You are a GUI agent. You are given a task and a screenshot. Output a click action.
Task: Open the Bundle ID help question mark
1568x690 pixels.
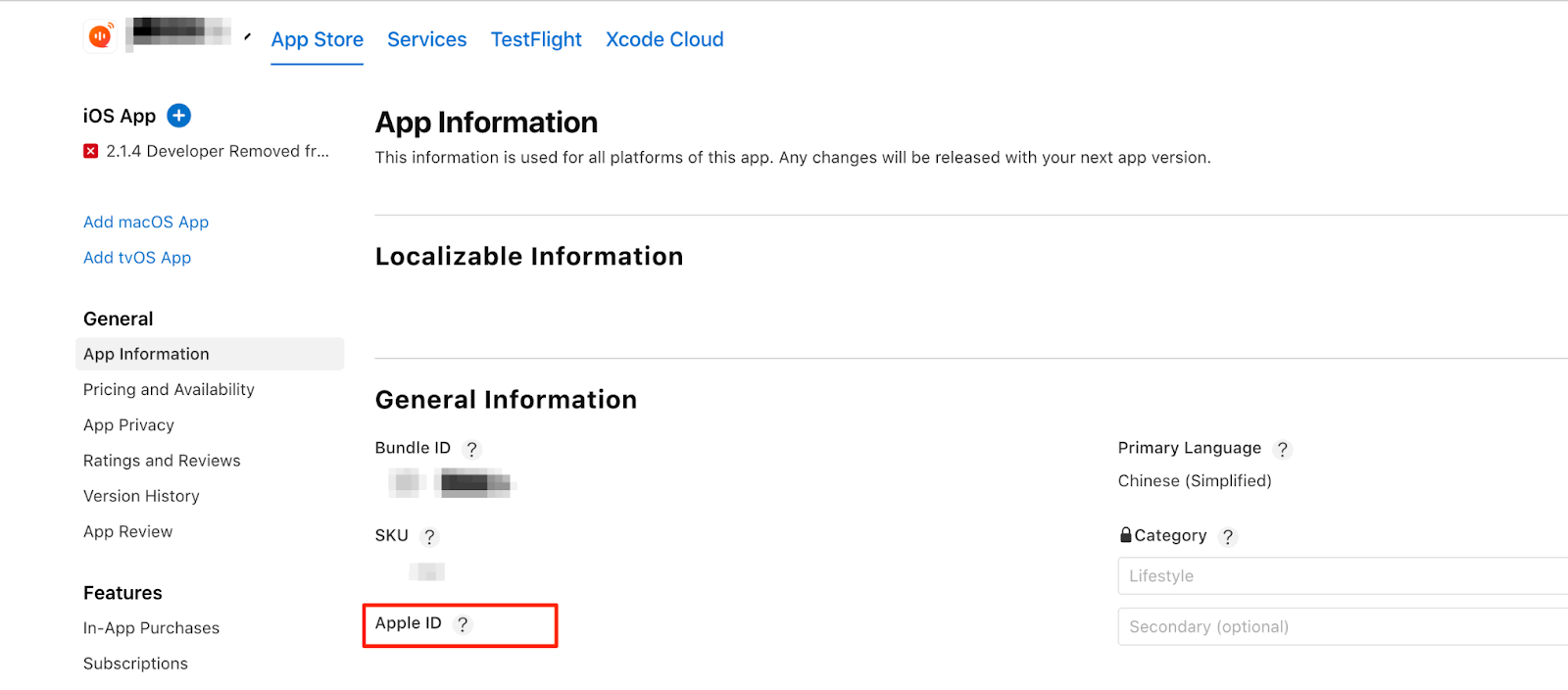pos(471,449)
